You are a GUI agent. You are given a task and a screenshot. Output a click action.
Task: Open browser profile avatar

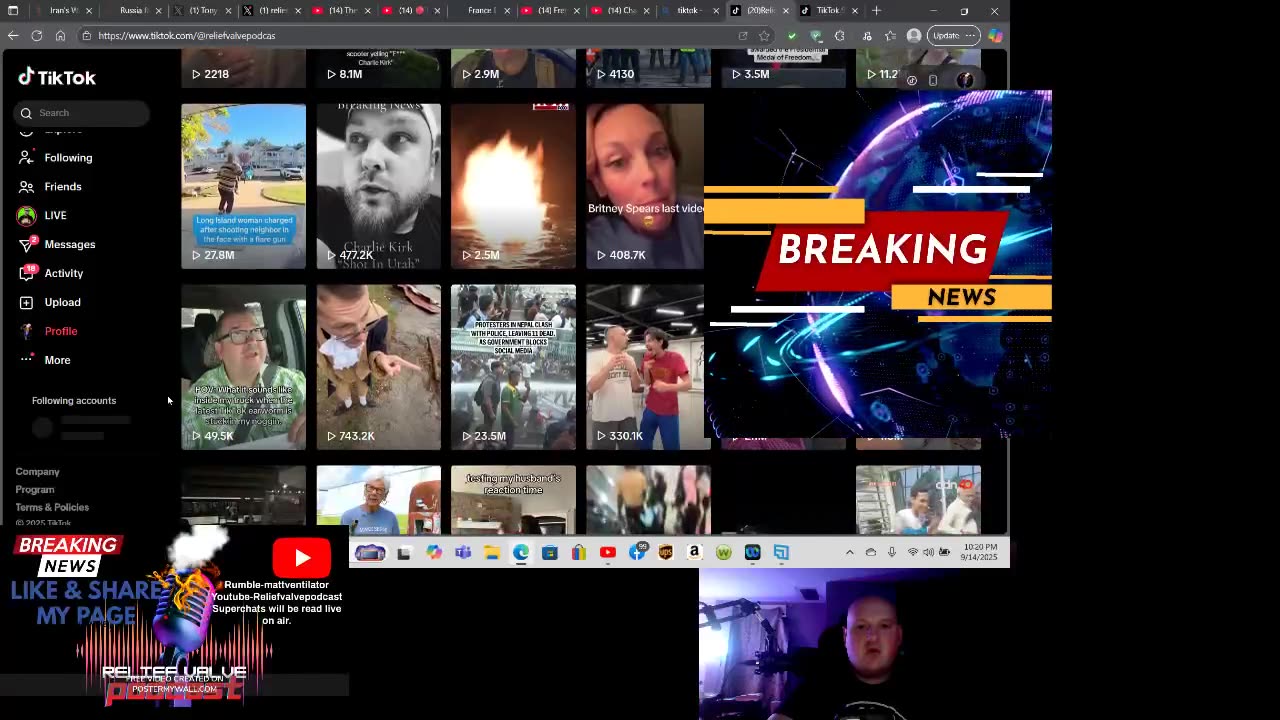[x=914, y=36]
